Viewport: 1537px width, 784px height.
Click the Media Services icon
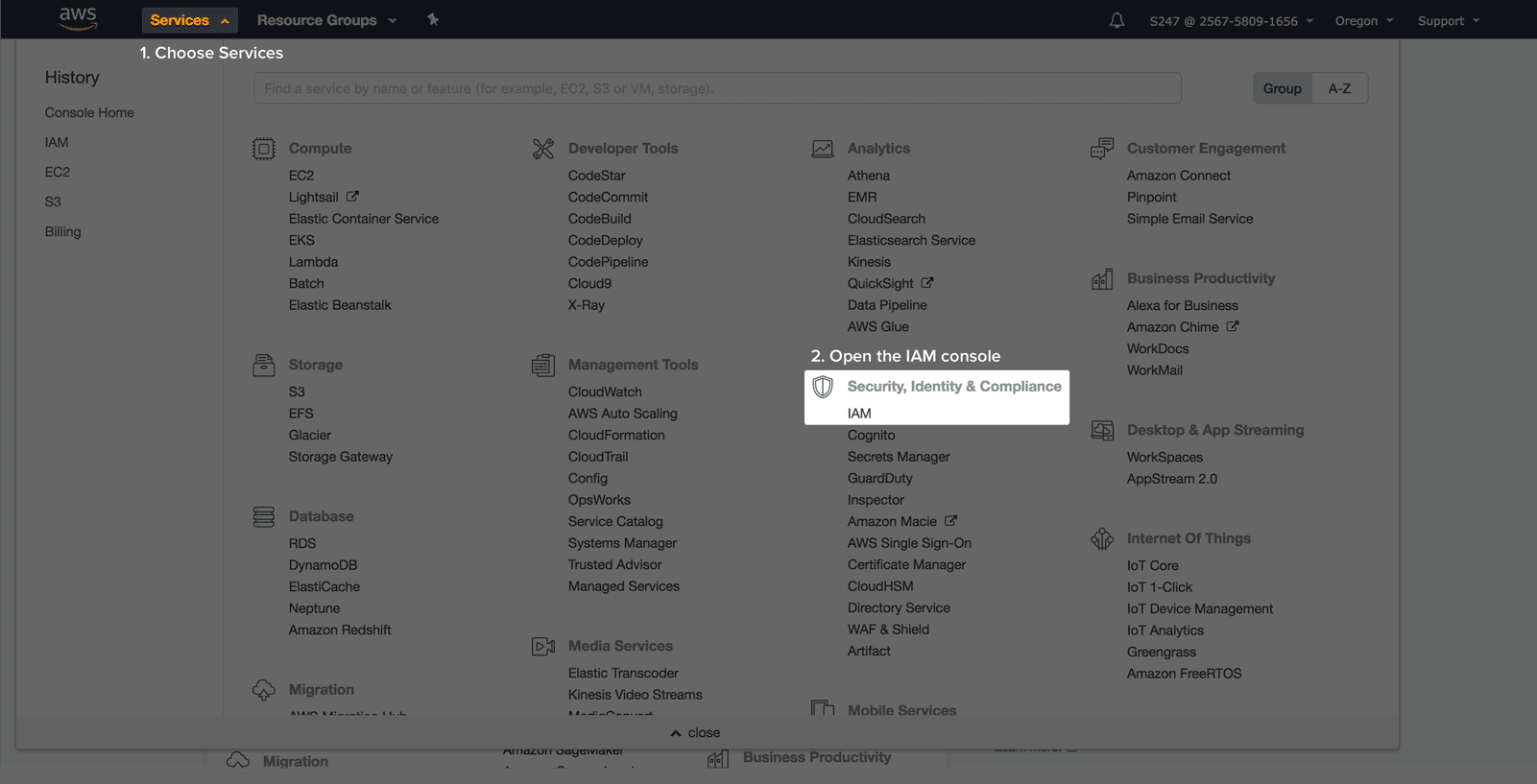pos(543,646)
